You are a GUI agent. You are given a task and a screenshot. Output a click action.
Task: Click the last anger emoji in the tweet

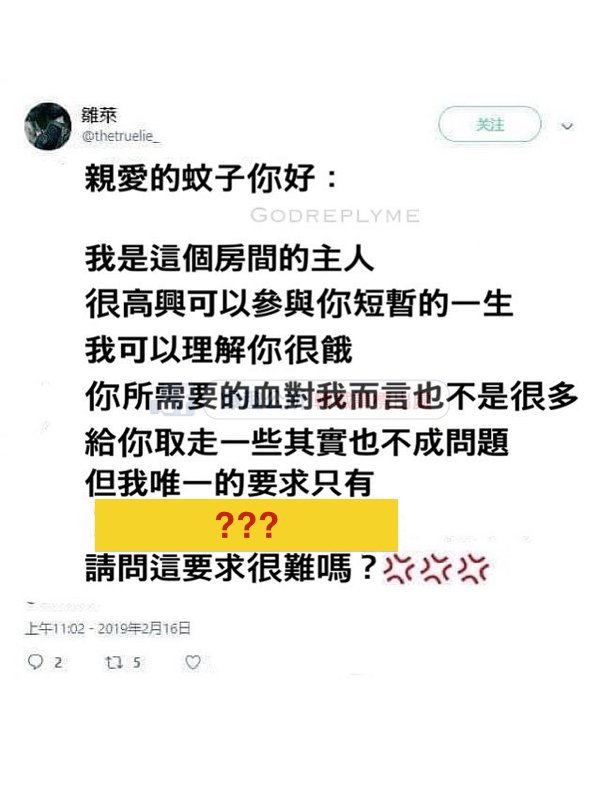[x=474, y=568]
